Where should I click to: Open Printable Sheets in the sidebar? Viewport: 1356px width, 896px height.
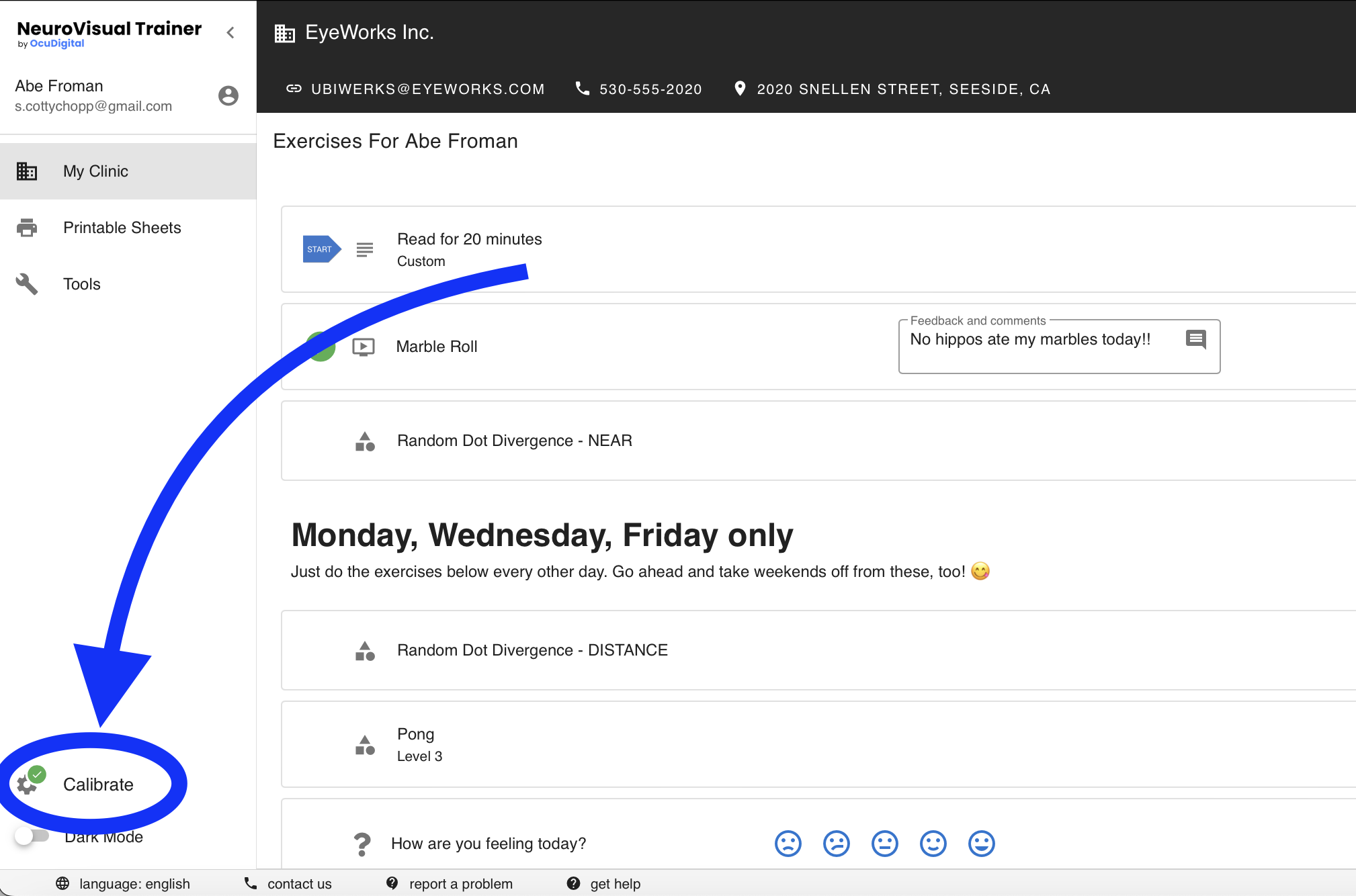pyautogui.click(x=128, y=228)
